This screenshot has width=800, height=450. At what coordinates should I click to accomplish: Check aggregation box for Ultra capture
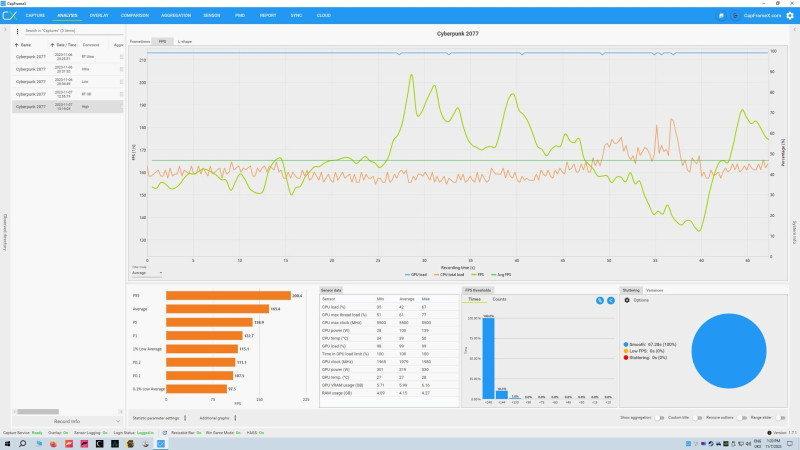click(x=121, y=69)
